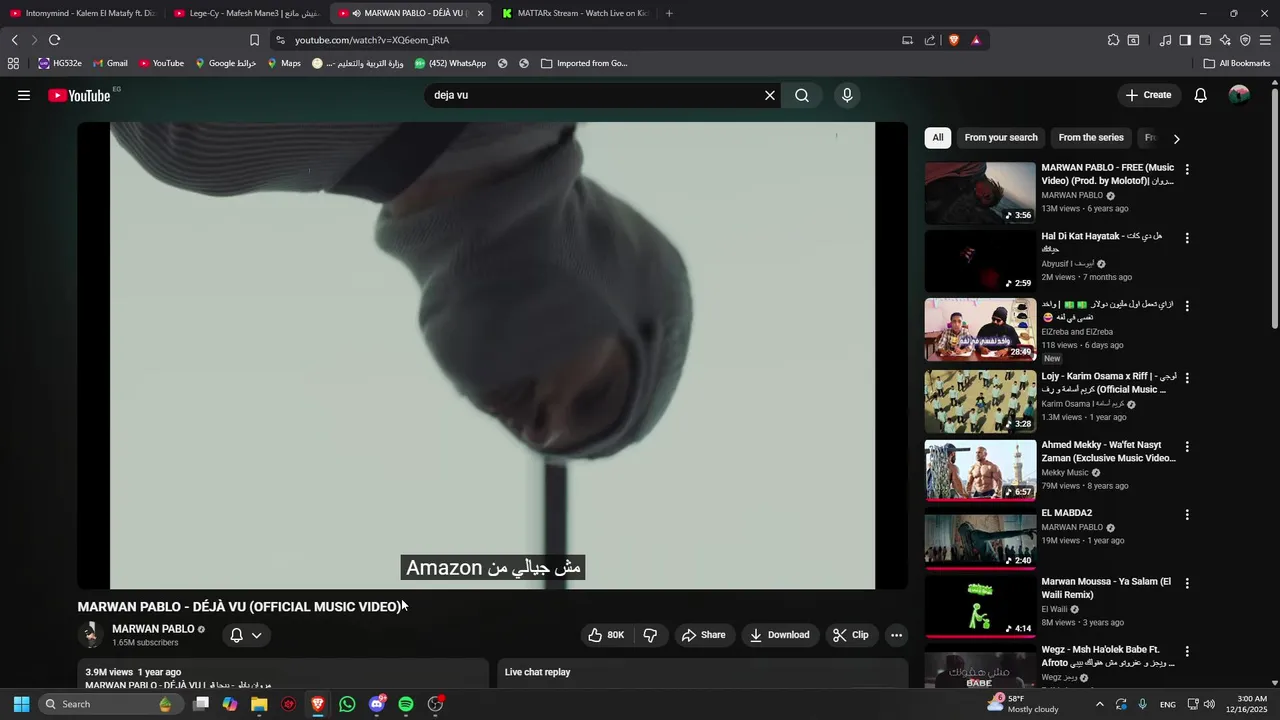Select 'From your search' filter chip
1280x720 pixels.
point(1001,138)
